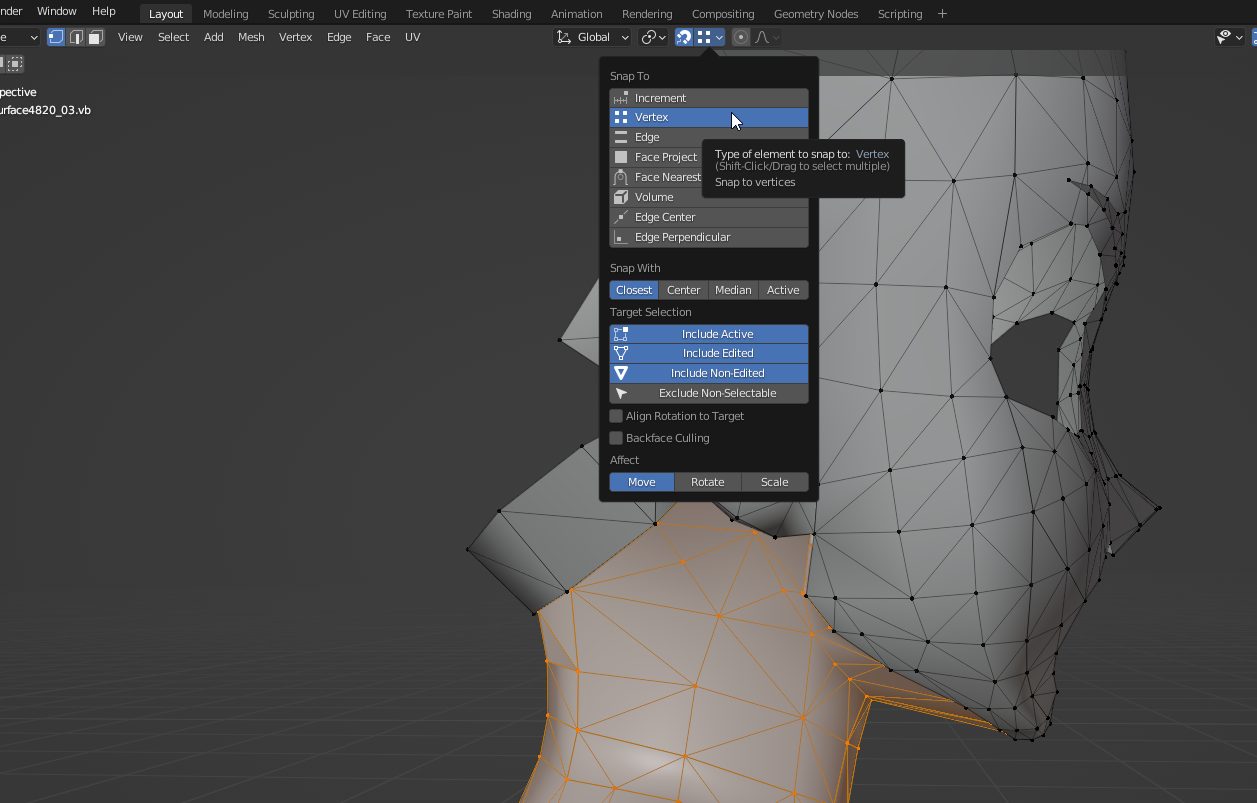Open the Mesh menu
The width and height of the screenshot is (1257, 803).
coord(251,37)
